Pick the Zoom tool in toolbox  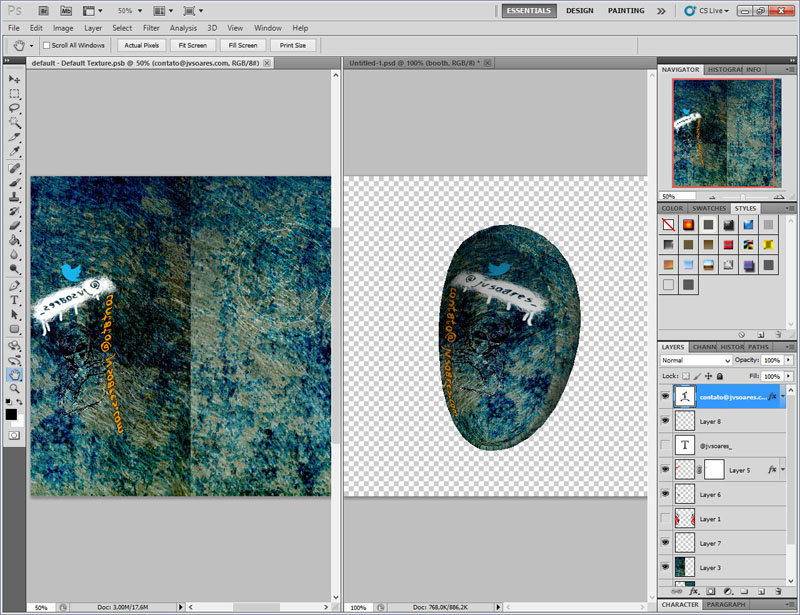click(x=14, y=388)
